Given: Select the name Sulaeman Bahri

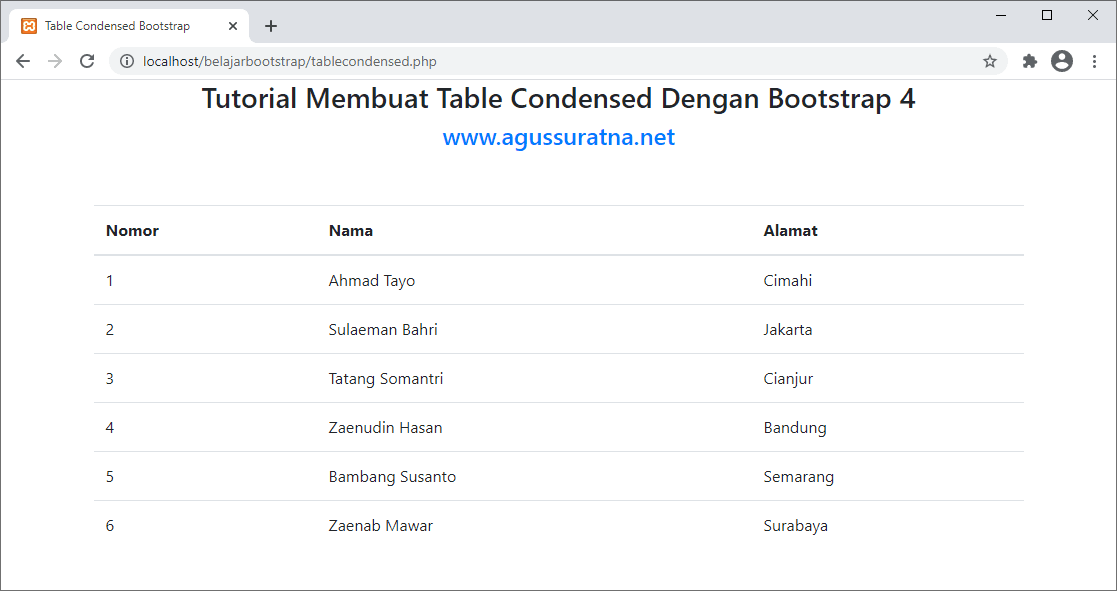Looking at the screenshot, I should point(383,330).
